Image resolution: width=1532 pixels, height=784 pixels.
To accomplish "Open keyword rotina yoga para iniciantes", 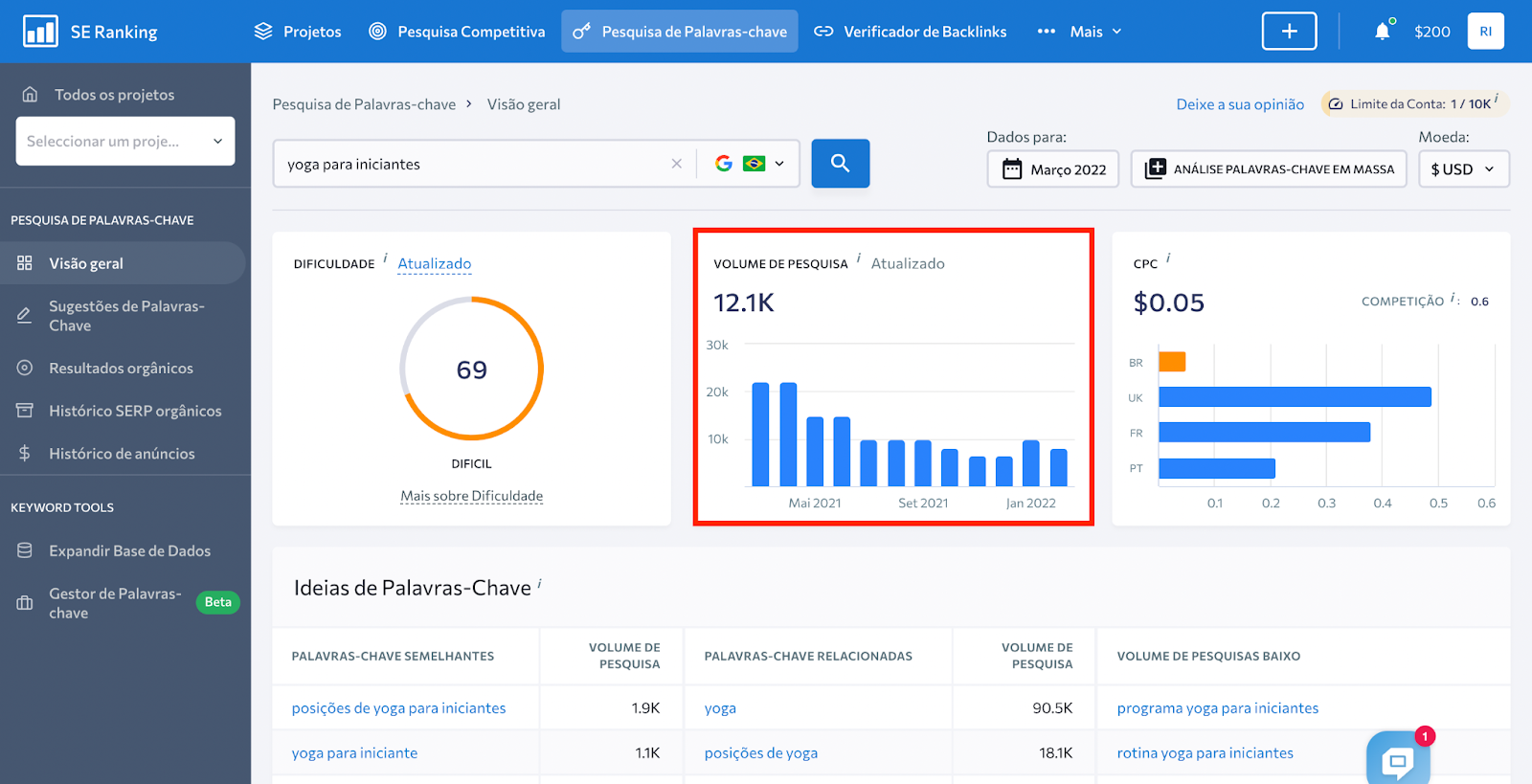I will click(x=1205, y=752).
